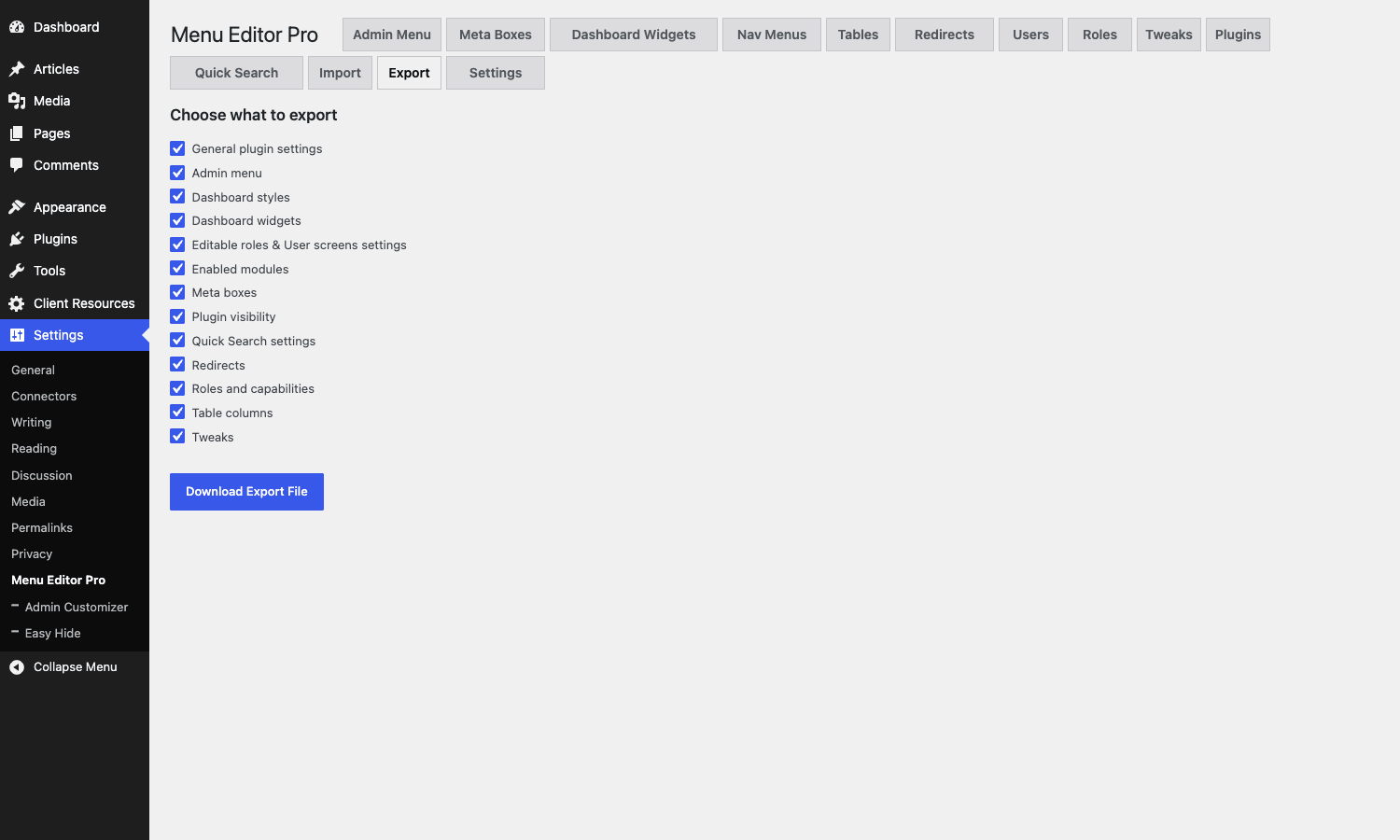Open Easy Hide submenu link
Viewport: 1400px width, 840px height.
coord(53,633)
